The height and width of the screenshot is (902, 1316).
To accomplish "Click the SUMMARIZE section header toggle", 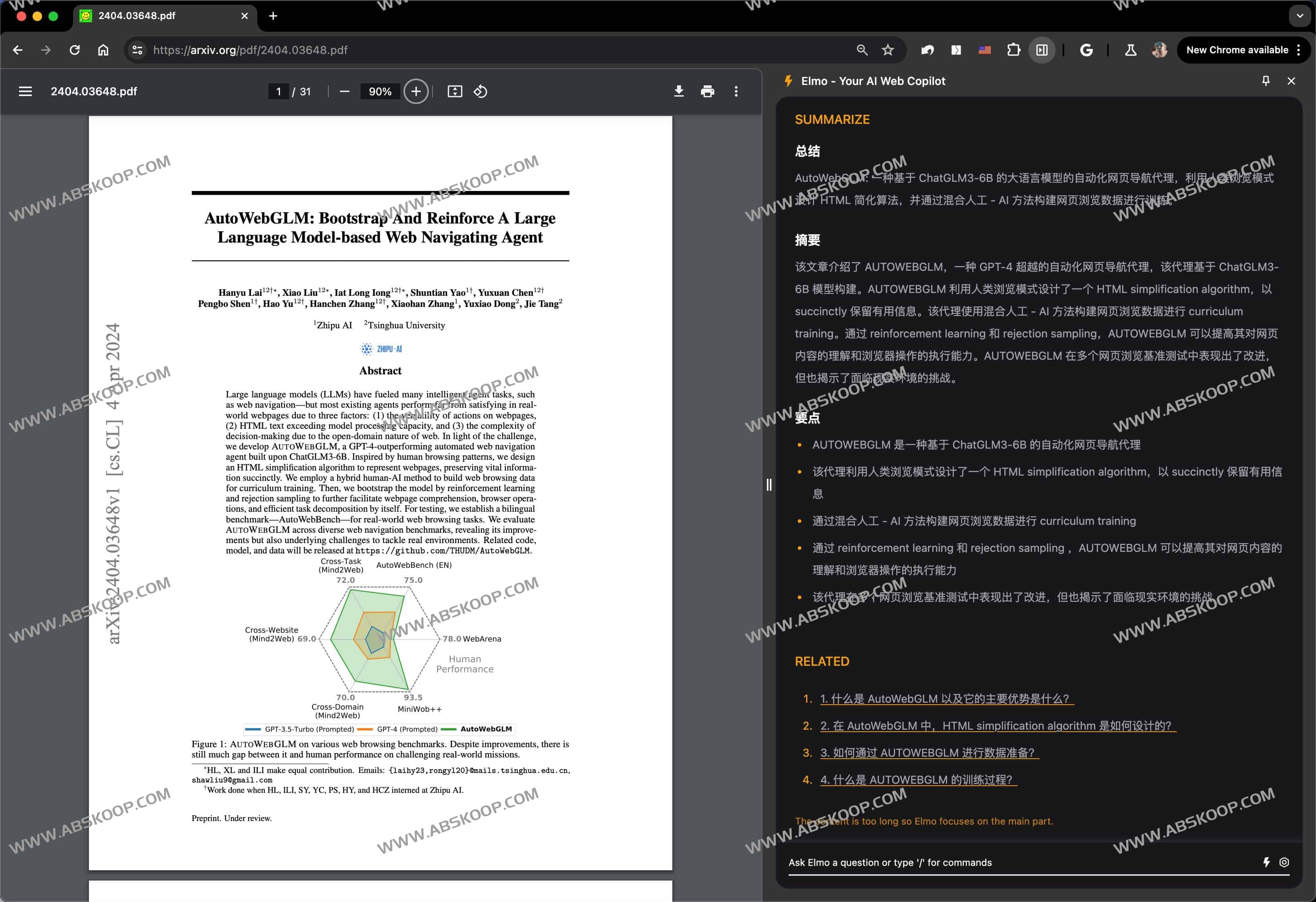I will tap(833, 119).
